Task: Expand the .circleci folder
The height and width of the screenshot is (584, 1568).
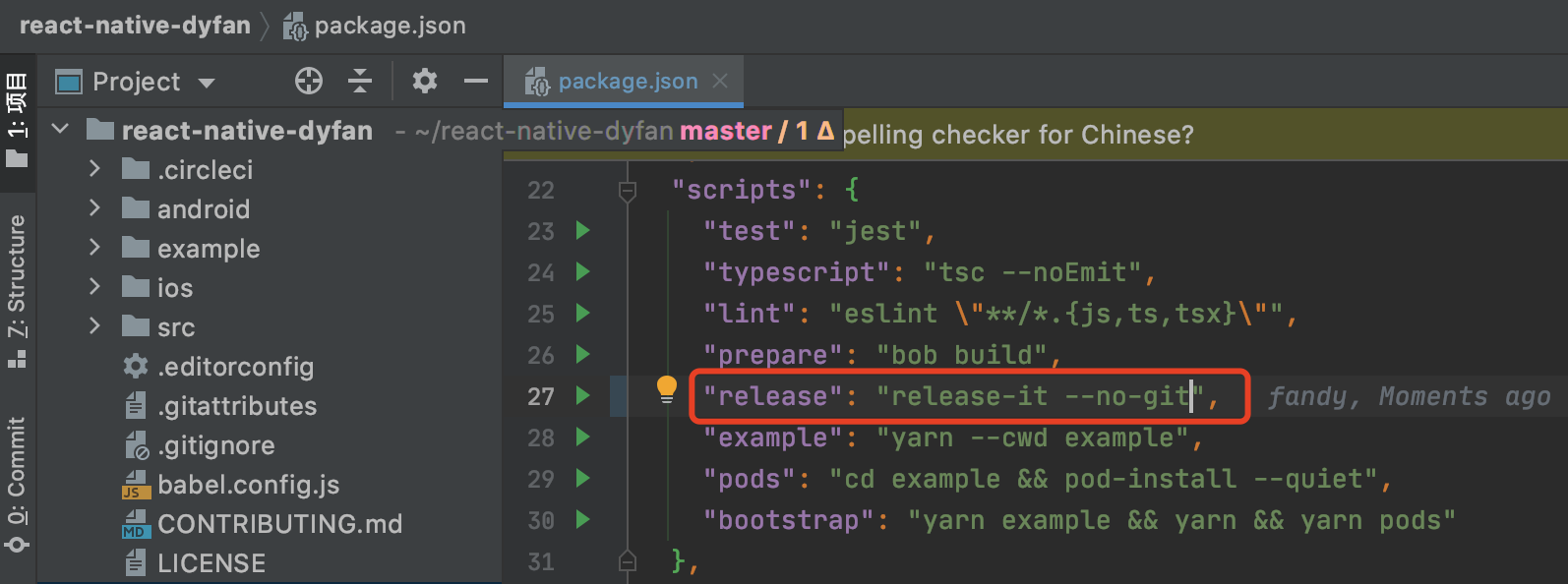Action: pos(94,169)
